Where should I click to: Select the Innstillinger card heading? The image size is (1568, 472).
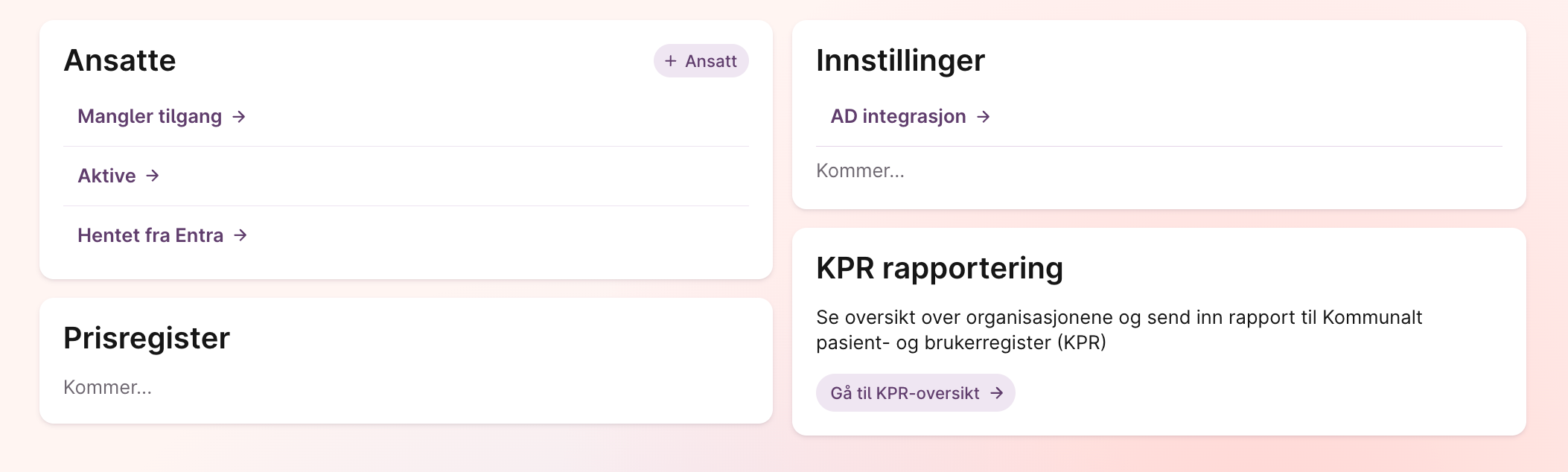click(900, 60)
